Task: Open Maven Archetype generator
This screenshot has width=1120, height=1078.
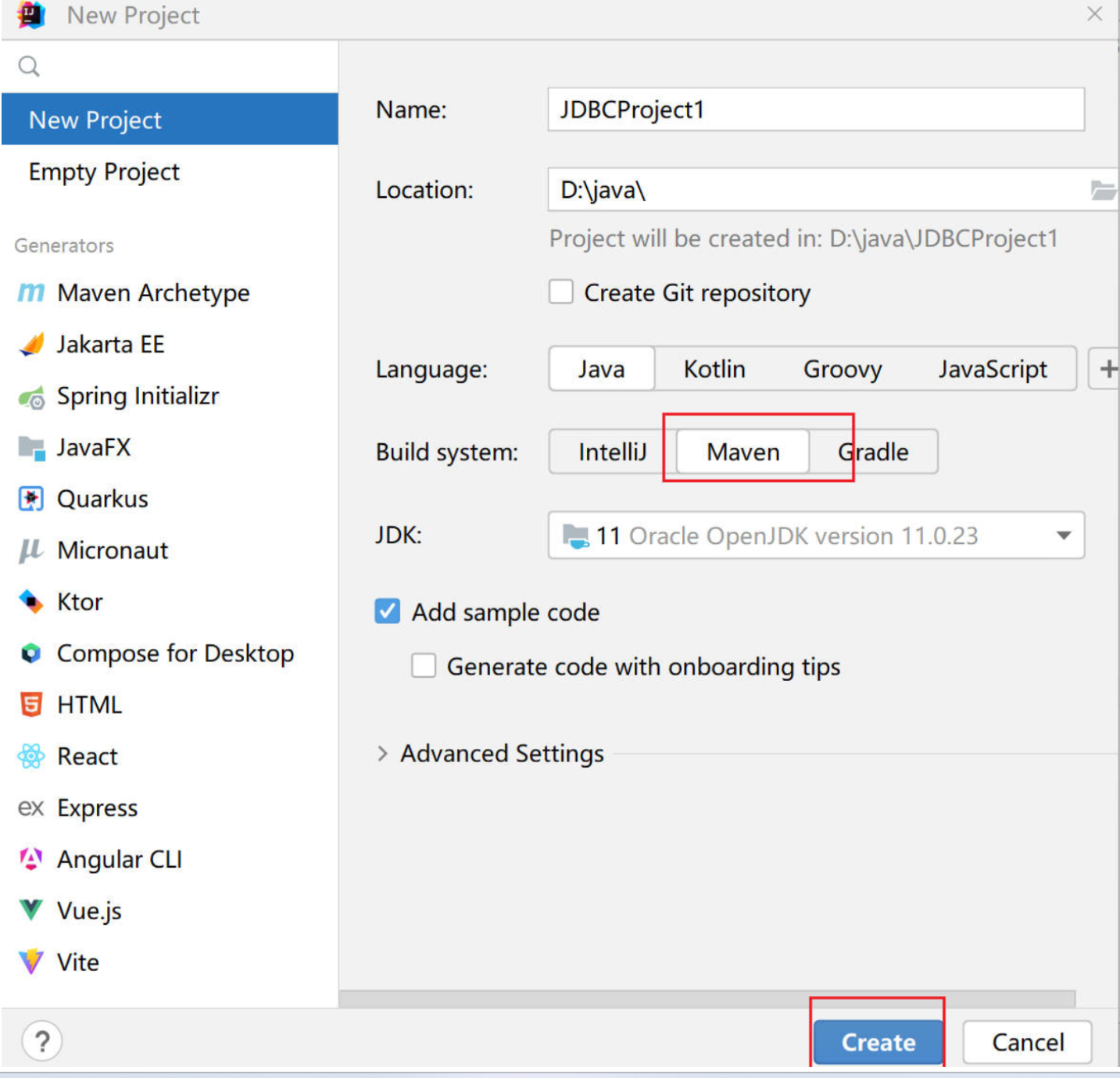Action: (170, 293)
